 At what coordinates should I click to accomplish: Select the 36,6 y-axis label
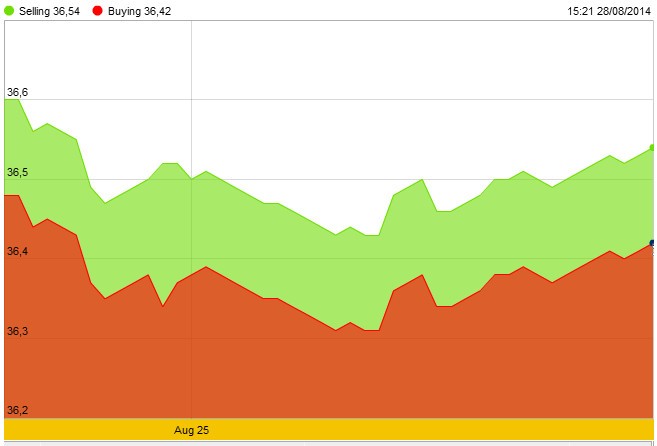click(x=18, y=93)
